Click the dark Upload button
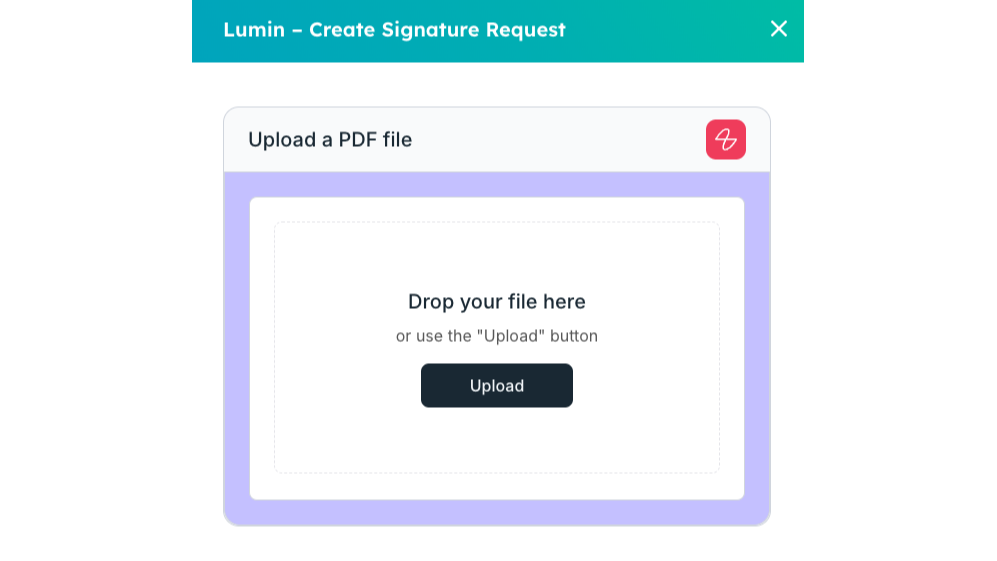Screen dimensions: 997x561 [497, 385]
